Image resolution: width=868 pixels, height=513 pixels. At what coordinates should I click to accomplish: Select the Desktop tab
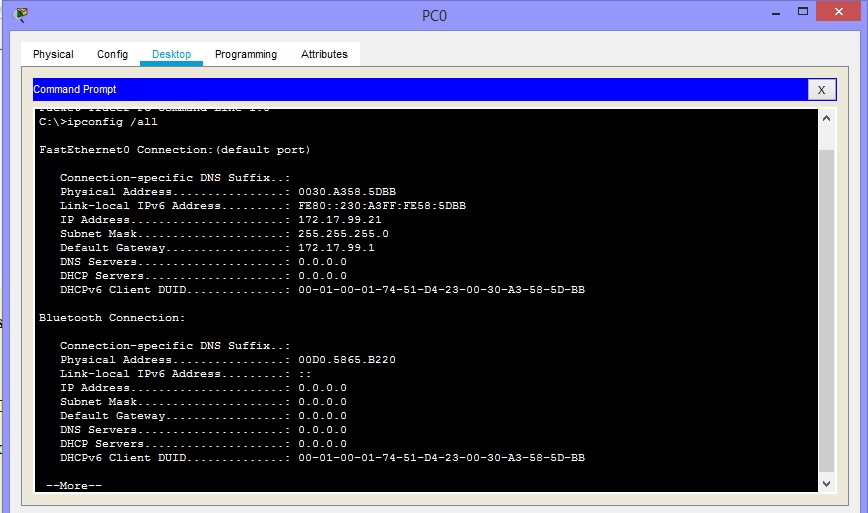171,54
